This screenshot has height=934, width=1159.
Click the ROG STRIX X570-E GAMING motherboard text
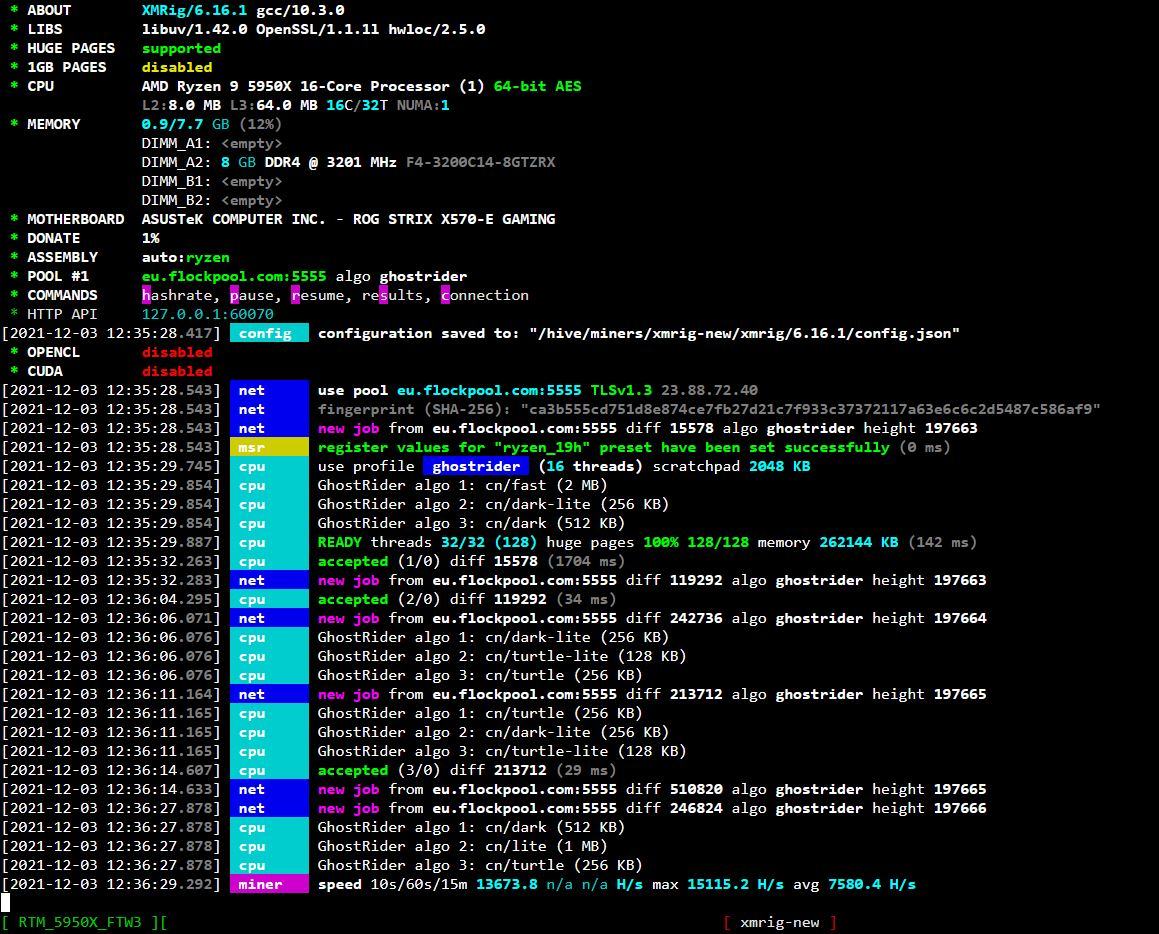(454, 219)
